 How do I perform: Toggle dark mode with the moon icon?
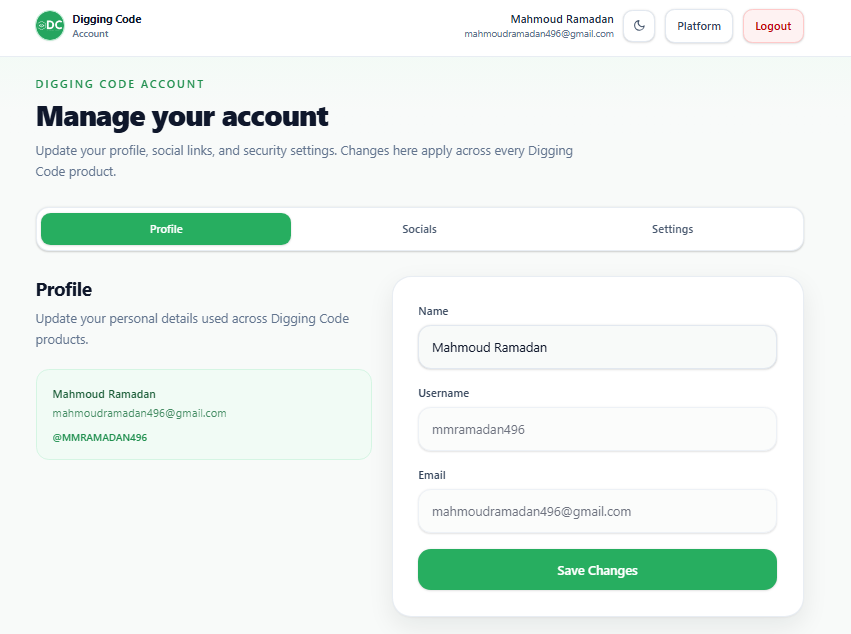[x=639, y=26]
